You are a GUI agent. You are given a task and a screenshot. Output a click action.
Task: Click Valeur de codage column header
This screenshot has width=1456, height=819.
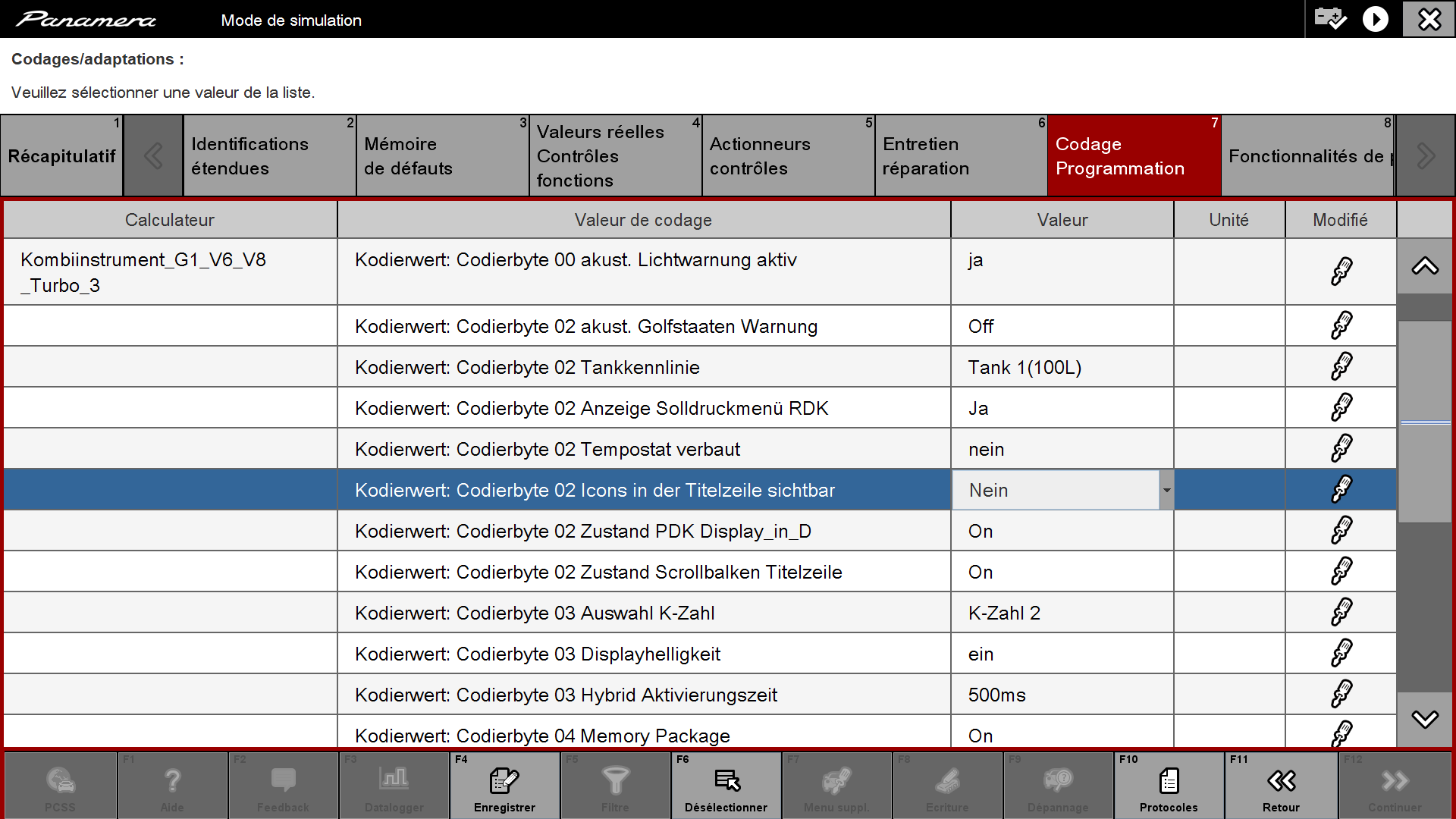pos(643,220)
